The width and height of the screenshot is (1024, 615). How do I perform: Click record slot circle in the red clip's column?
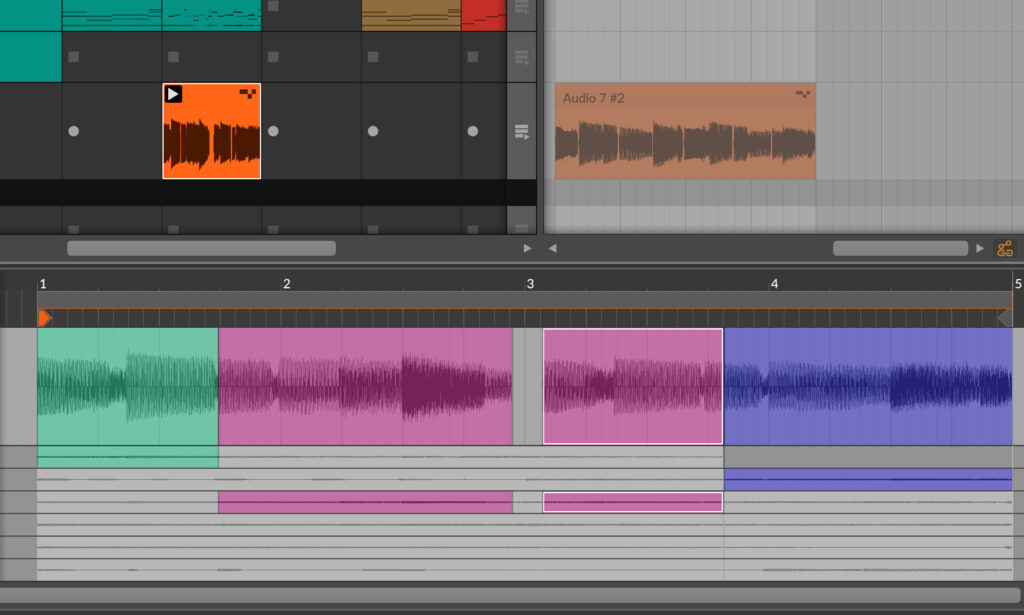tap(473, 131)
